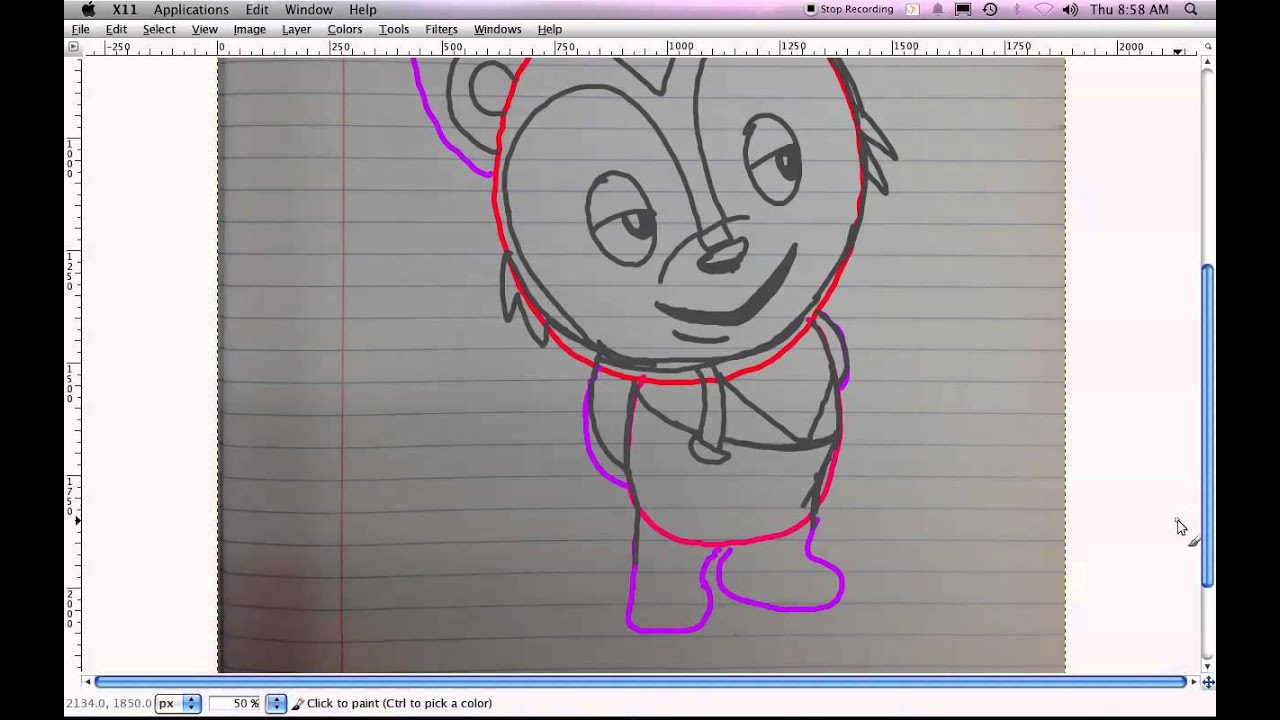Click the navigation preview cross icon

click(1208, 682)
